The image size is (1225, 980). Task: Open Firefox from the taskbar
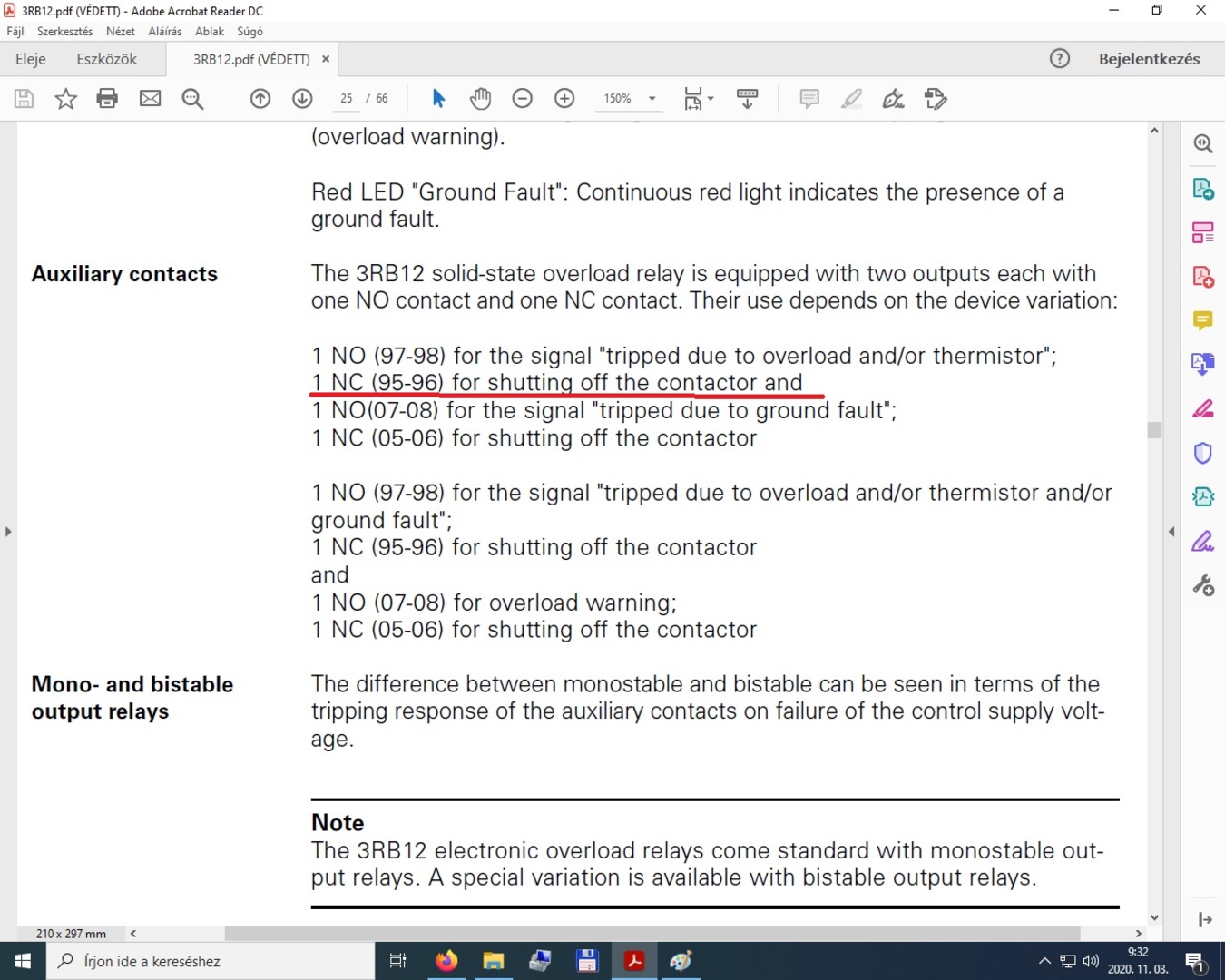pyautogui.click(x=446, y=961)
